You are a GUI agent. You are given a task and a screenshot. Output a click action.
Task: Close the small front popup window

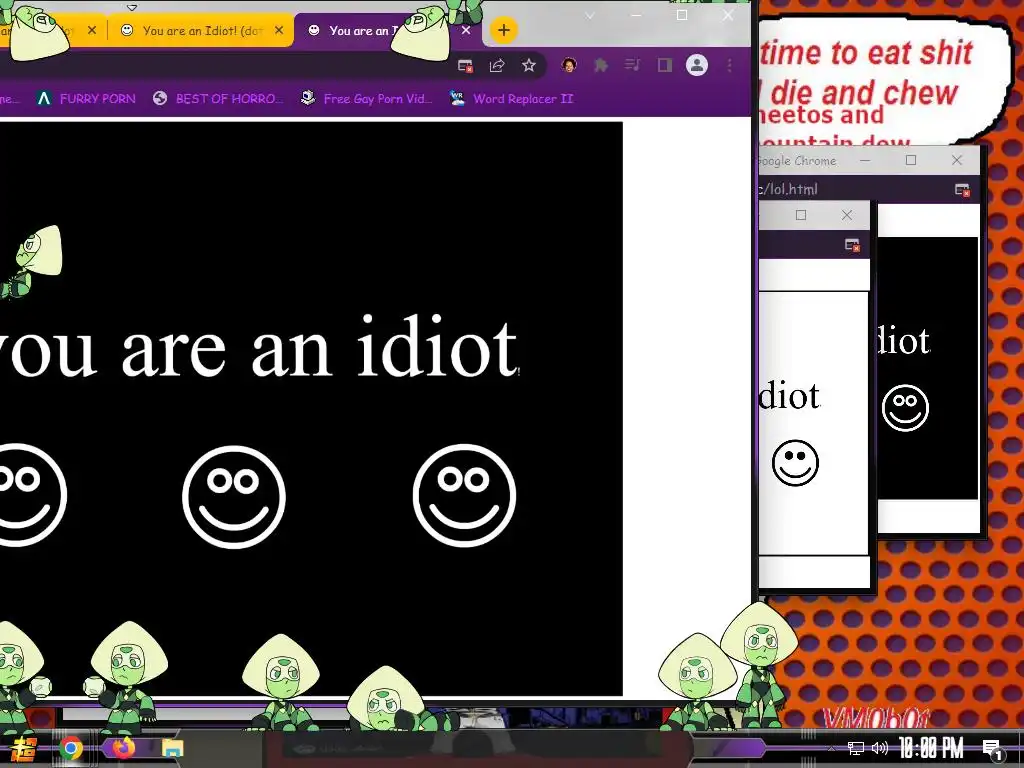tap(847, 215)
